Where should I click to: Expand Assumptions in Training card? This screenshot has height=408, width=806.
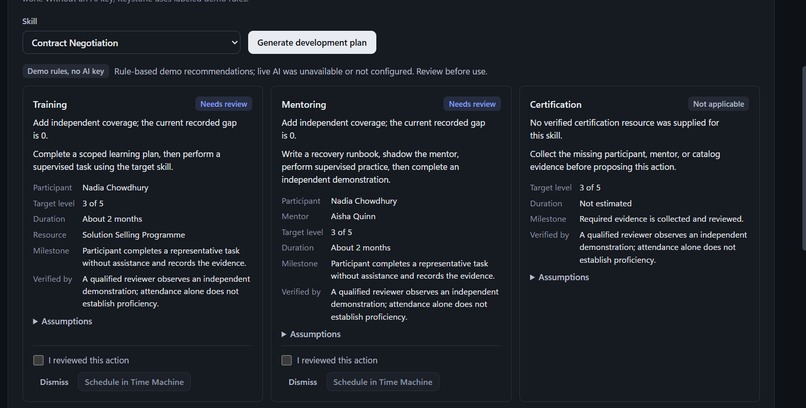pos(63,321)
